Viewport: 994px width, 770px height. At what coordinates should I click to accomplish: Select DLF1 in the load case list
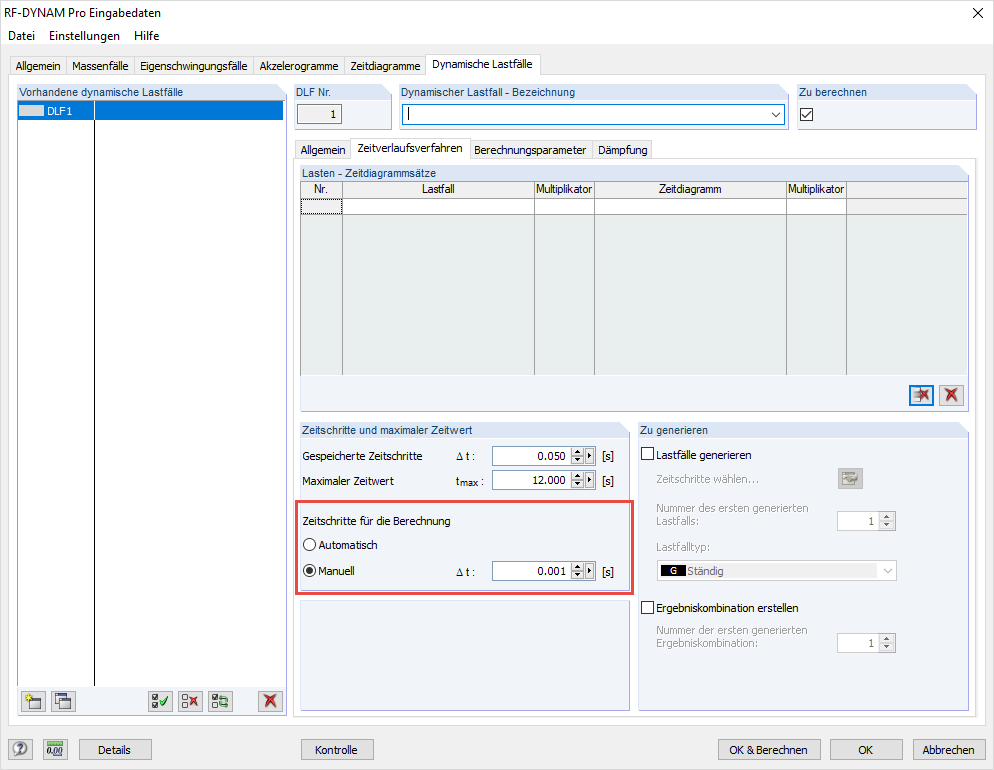click(x=150, y=111)
